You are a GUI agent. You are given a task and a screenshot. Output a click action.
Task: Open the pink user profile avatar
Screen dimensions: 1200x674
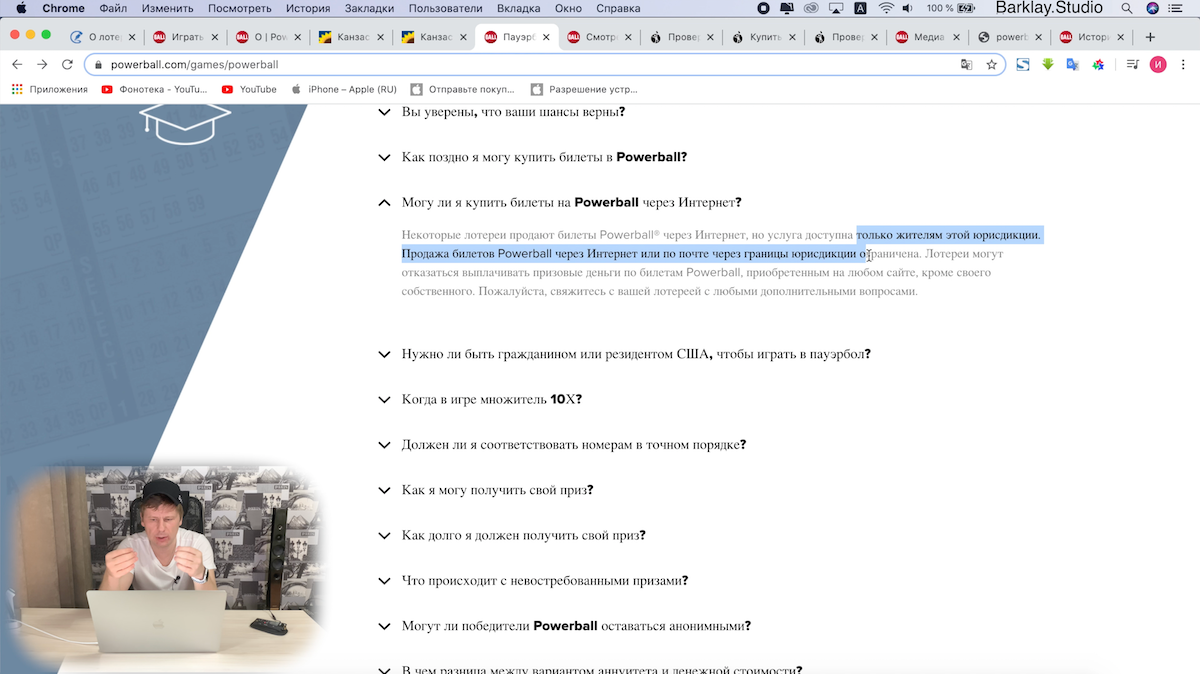[1158, 64]
